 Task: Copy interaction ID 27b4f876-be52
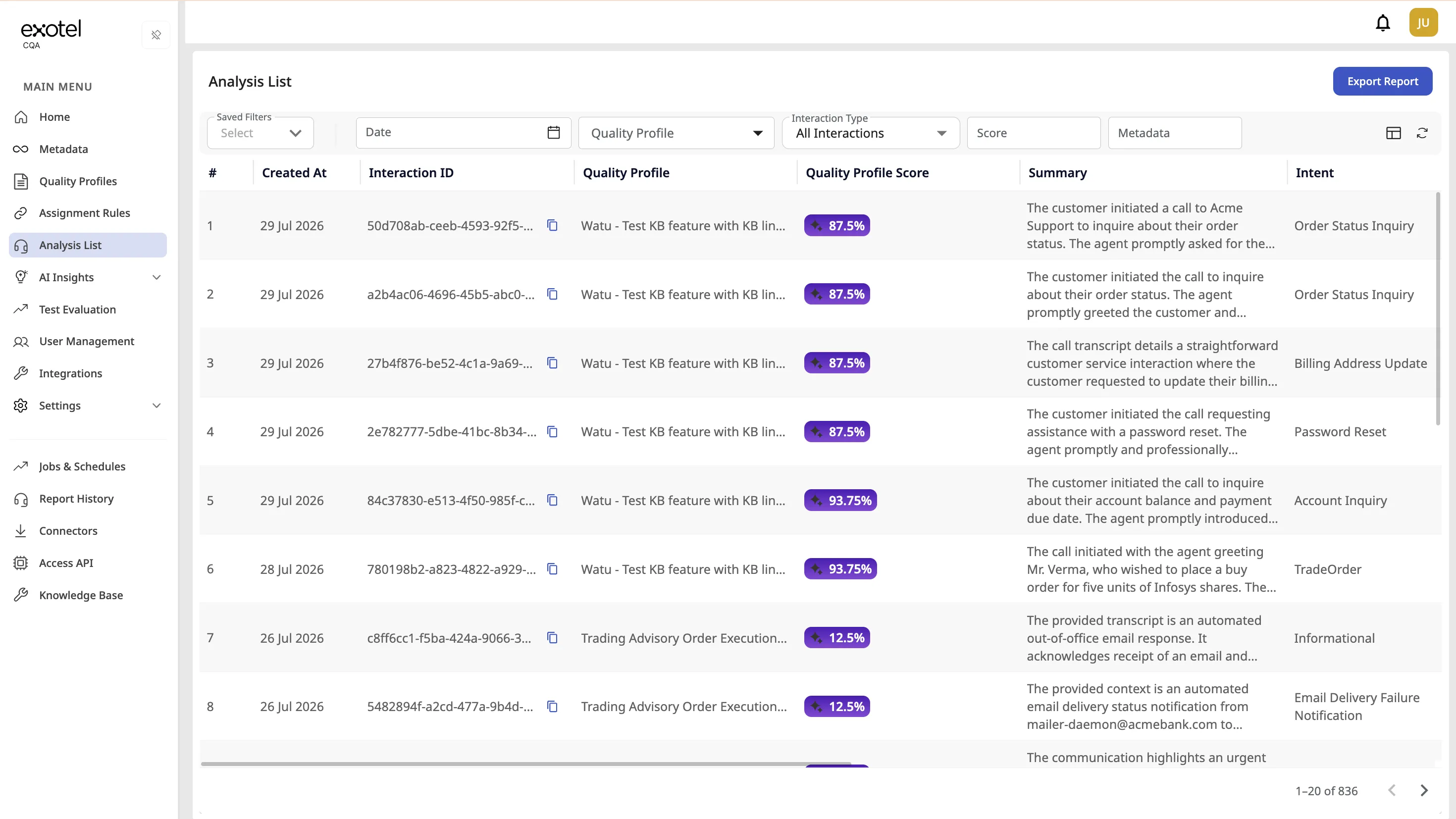pos(552,363)
